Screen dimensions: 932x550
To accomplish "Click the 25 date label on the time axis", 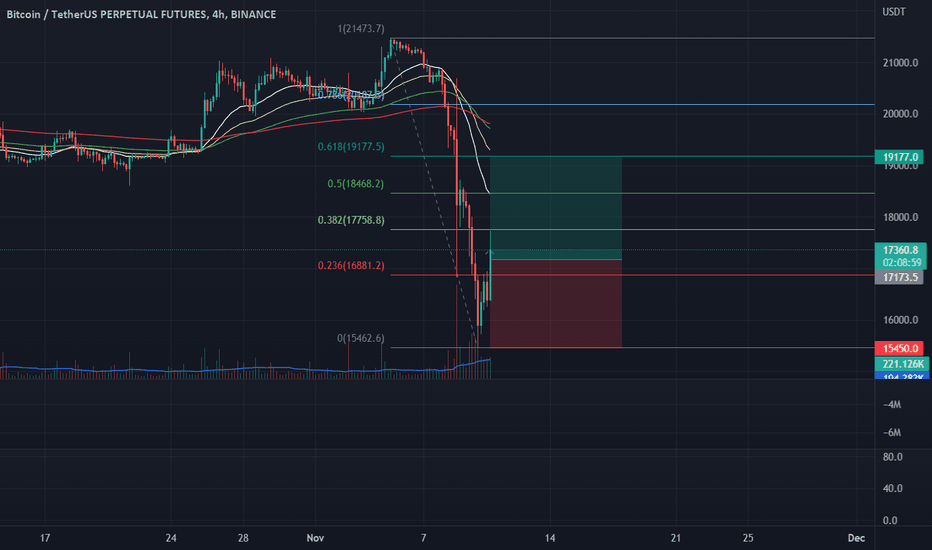I will (748, 538).
